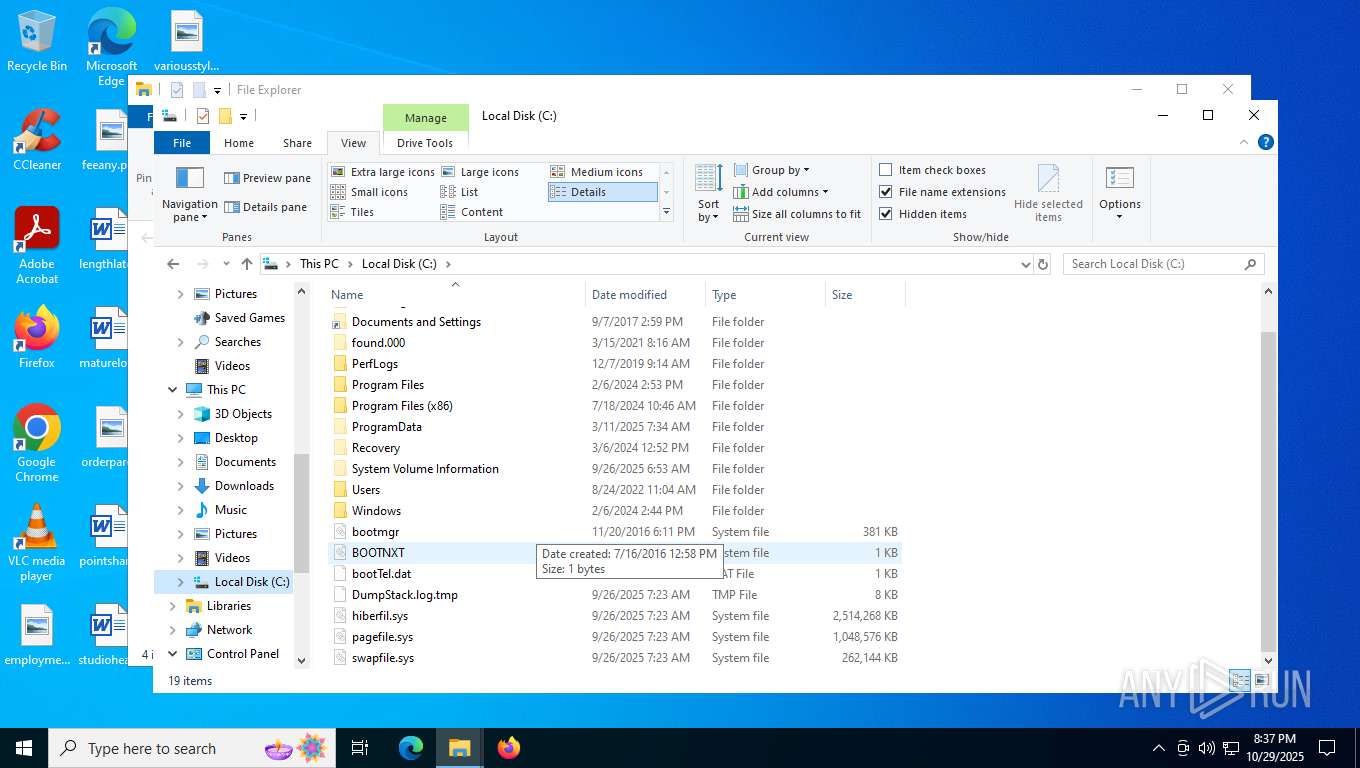This screenshot has width=1360, height=768.
Task: Go up one folder level
Action: pyautogui.click(x=246, y=264)
